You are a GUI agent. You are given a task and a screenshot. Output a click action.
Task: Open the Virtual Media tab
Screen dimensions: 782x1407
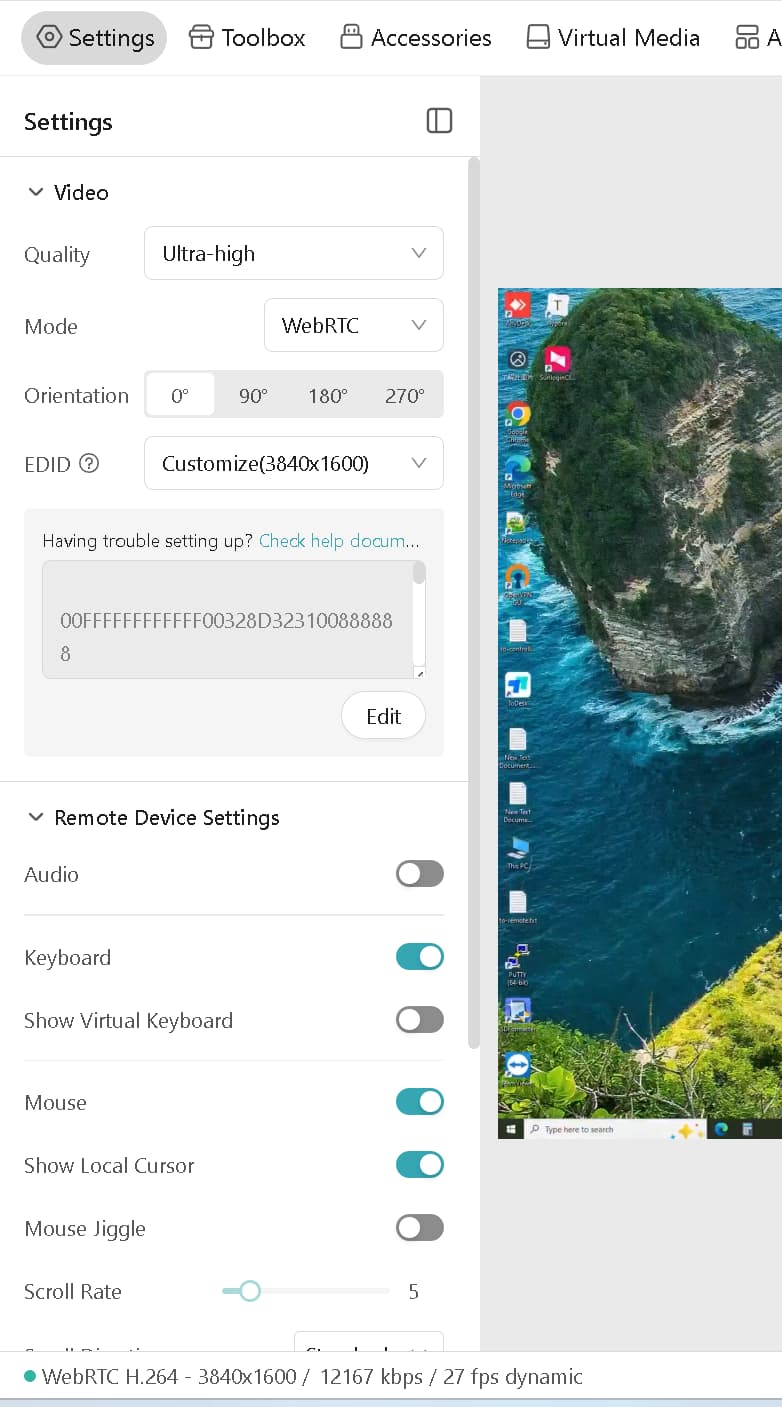tap(613, 38)
